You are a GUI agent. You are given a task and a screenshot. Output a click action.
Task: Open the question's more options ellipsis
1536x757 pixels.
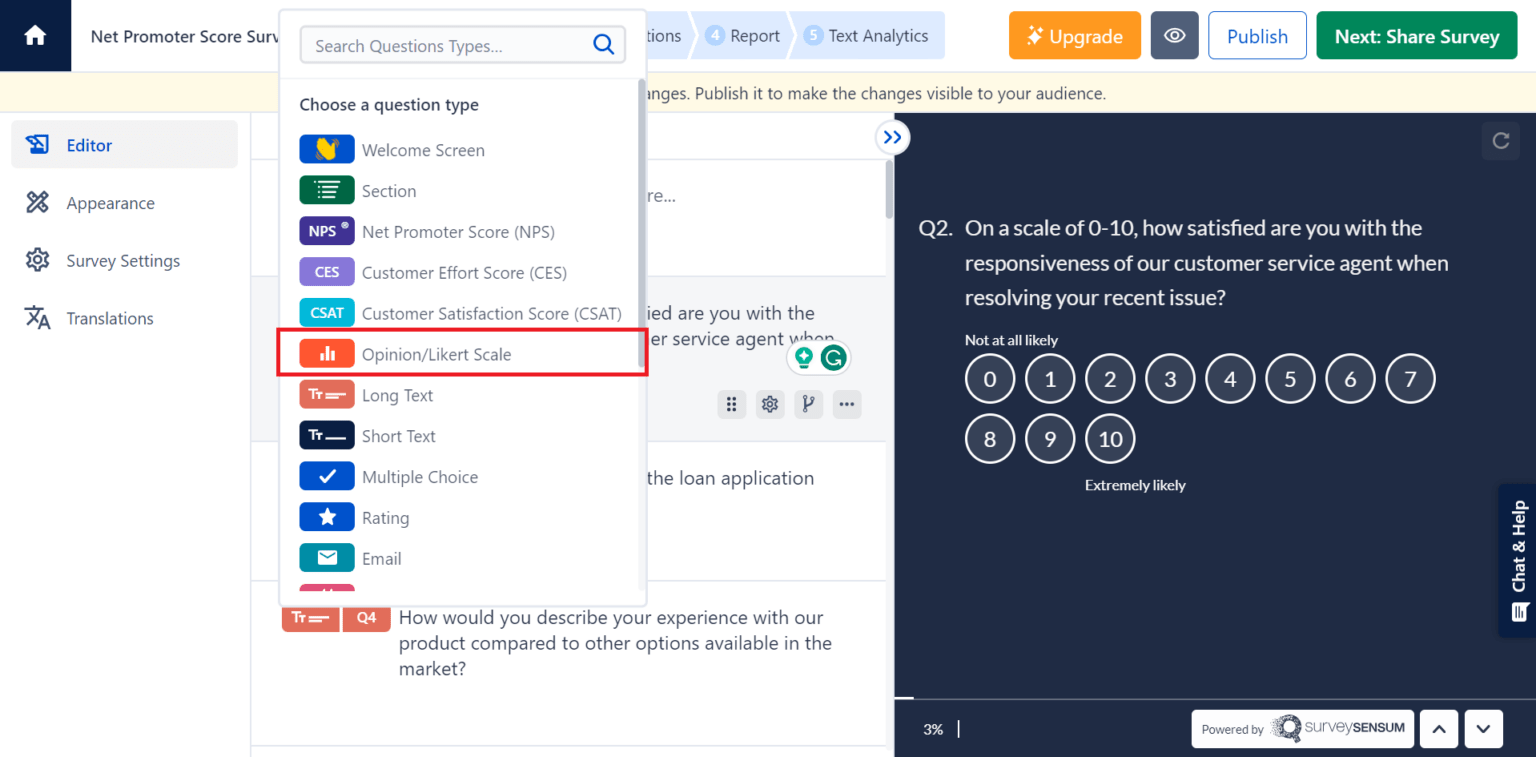click(847, 404)
